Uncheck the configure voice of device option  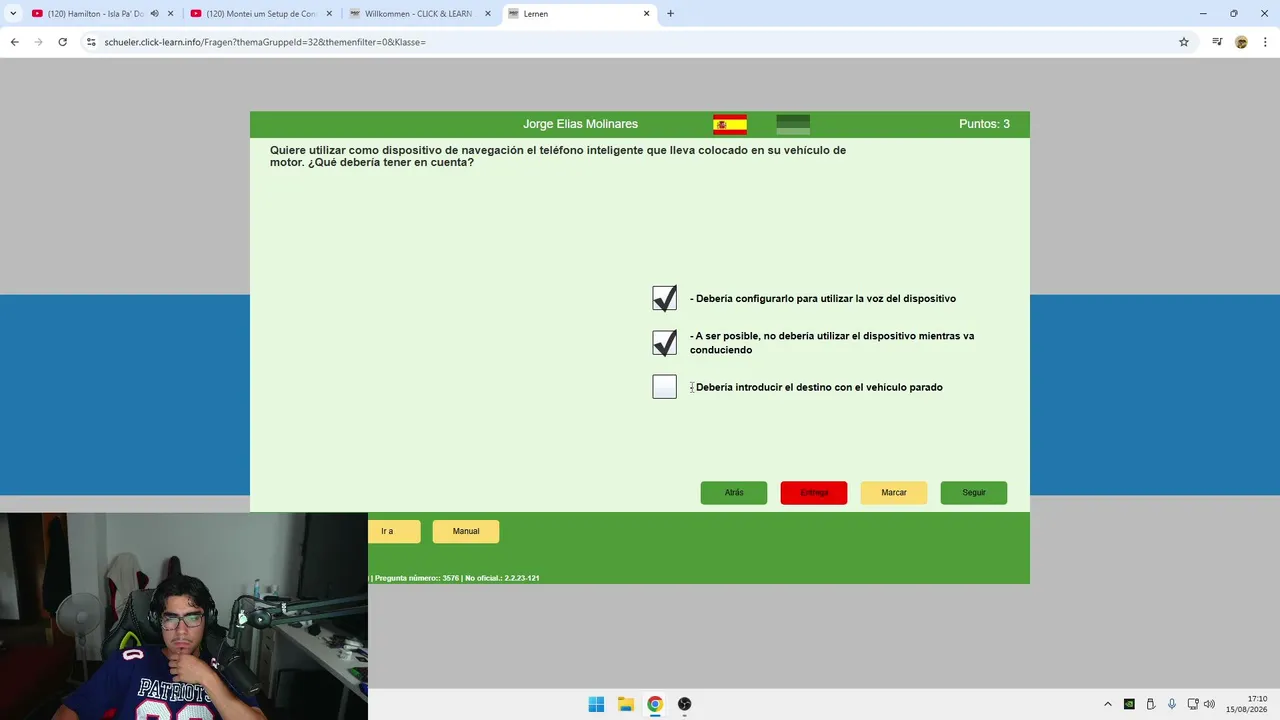[x=664, y=298]
